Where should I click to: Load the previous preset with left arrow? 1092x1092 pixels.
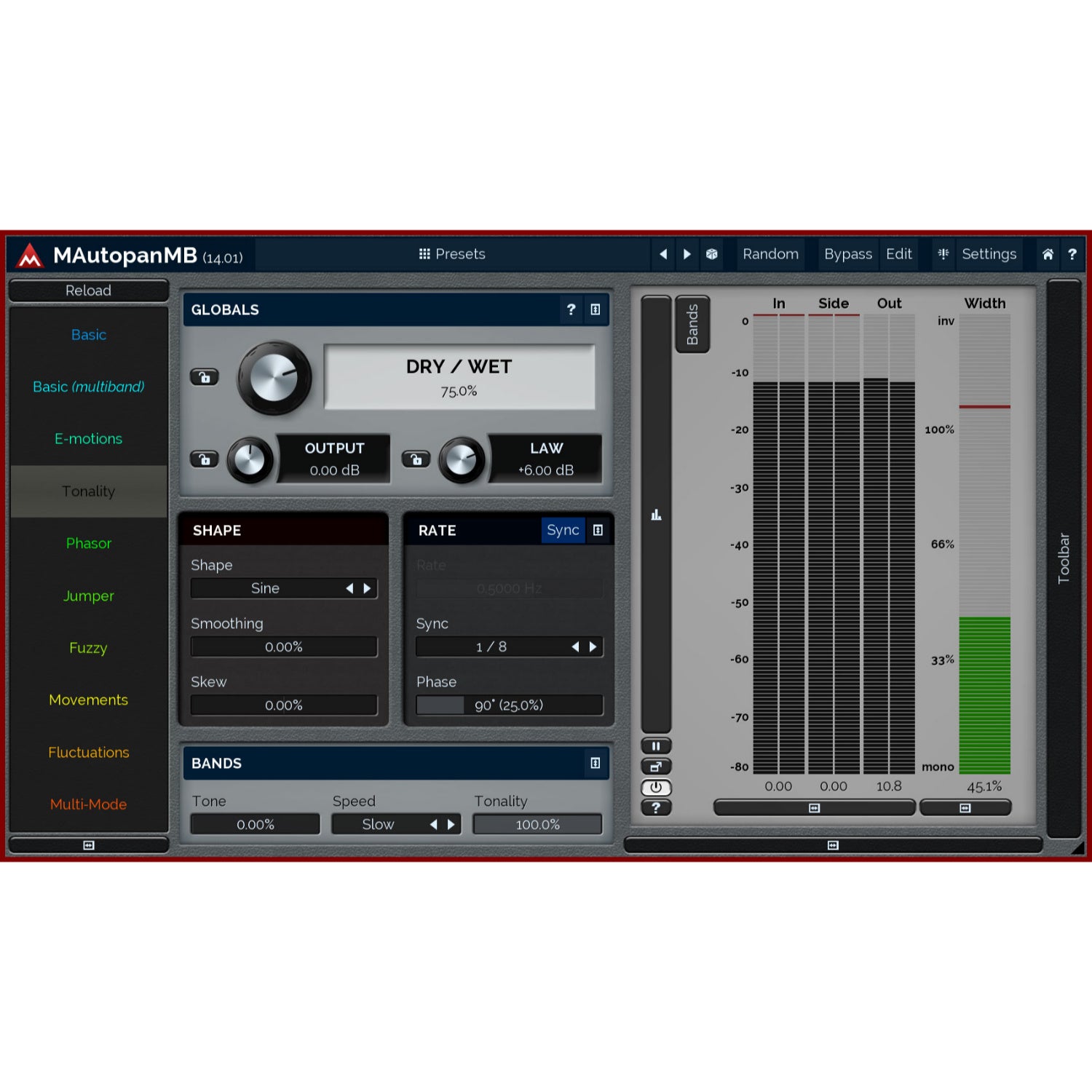coord(663,254)
